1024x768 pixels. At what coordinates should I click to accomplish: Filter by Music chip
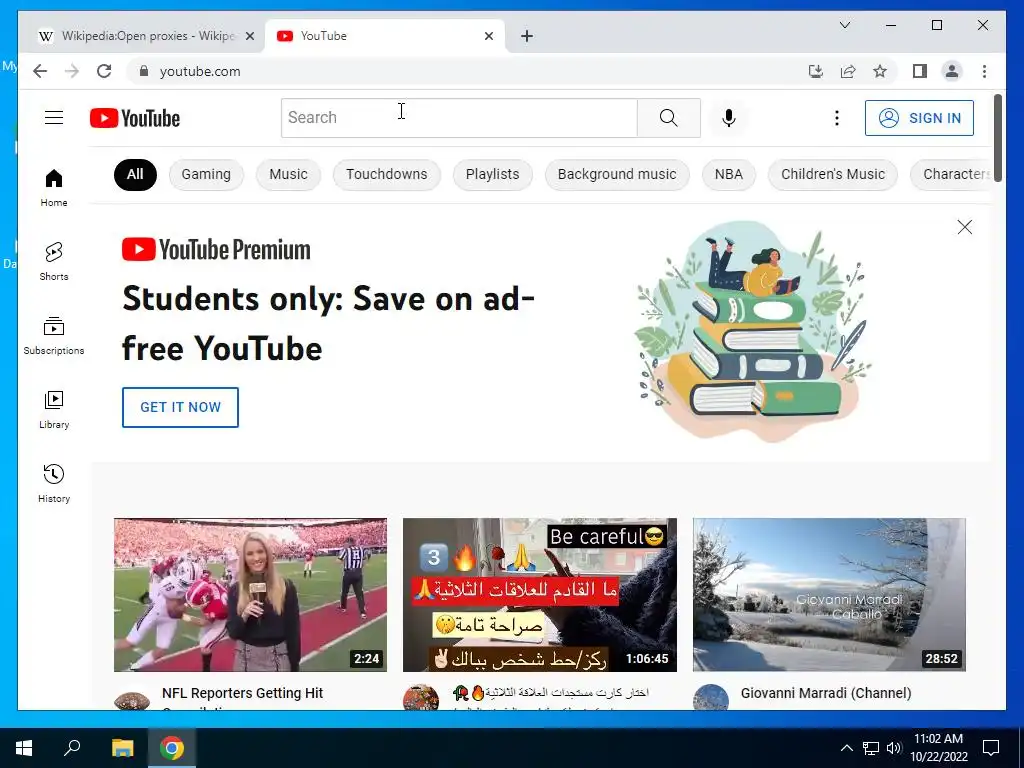pos(288,174)
